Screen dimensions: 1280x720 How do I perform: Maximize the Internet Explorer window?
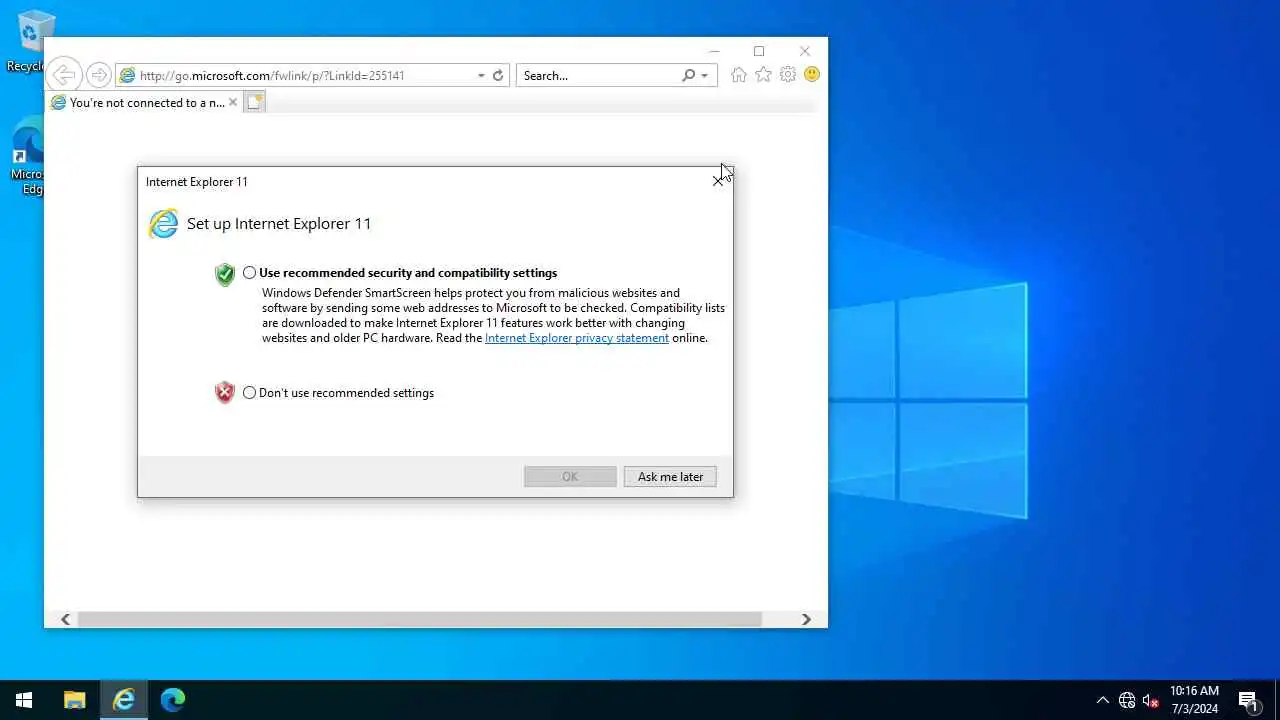click(759, 51)
